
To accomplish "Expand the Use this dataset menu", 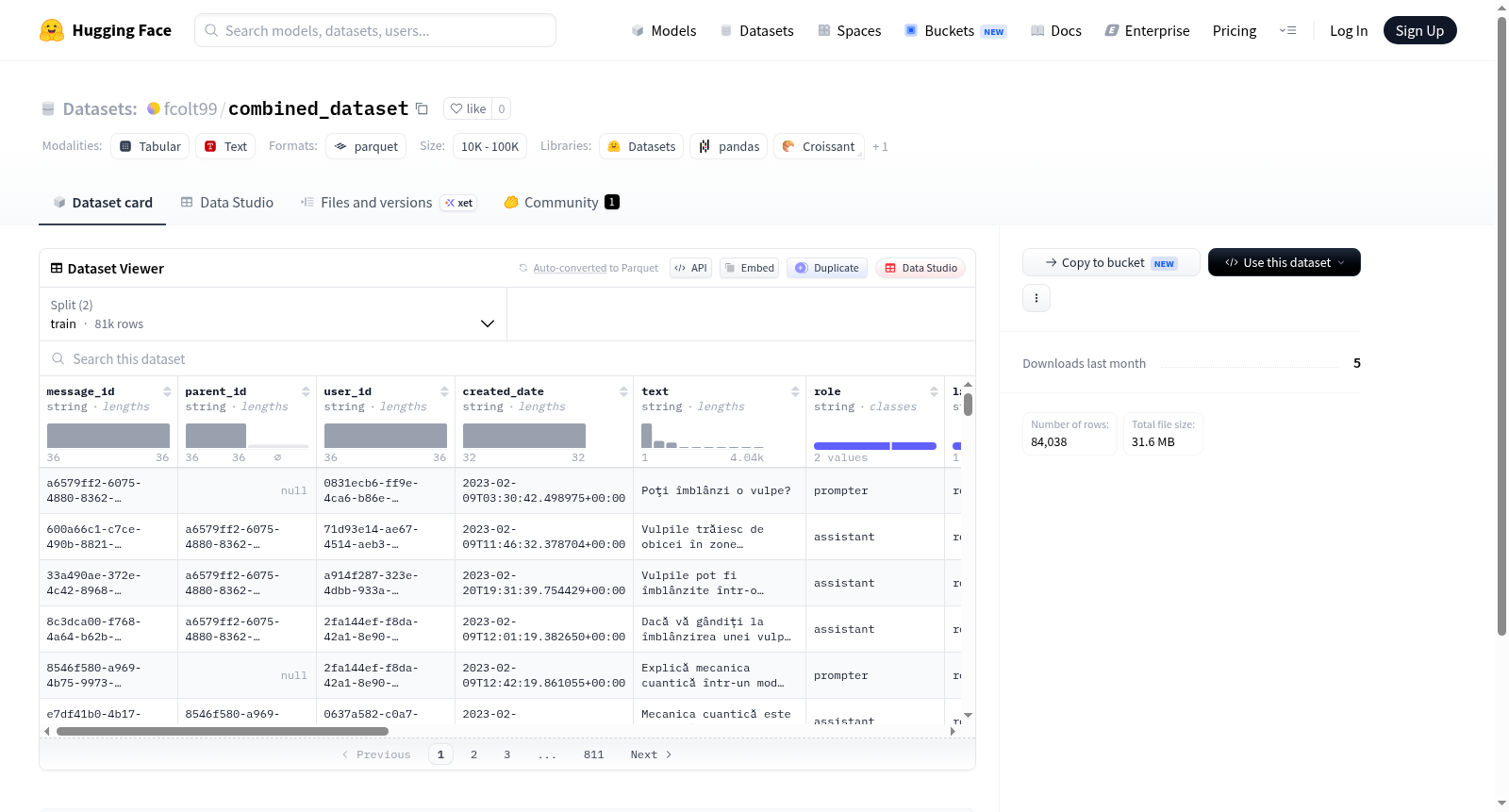I will 1284,262.
